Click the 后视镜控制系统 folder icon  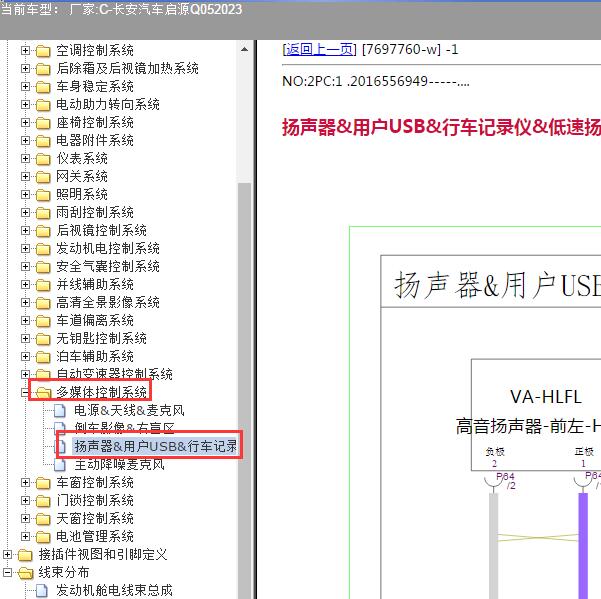click(x=43, y=231)
